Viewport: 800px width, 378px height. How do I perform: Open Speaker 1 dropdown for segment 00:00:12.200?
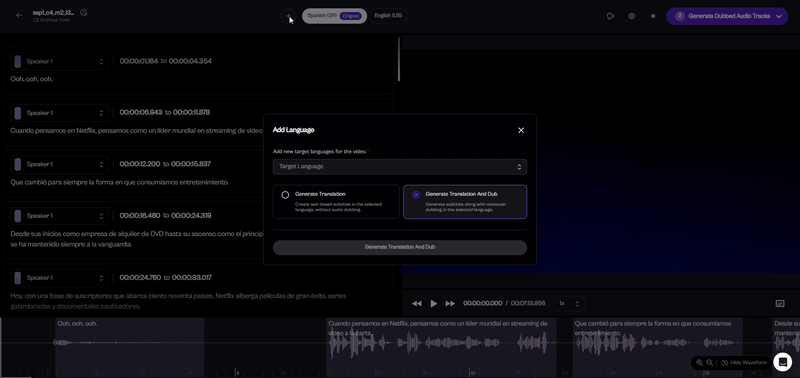point(59,164)
